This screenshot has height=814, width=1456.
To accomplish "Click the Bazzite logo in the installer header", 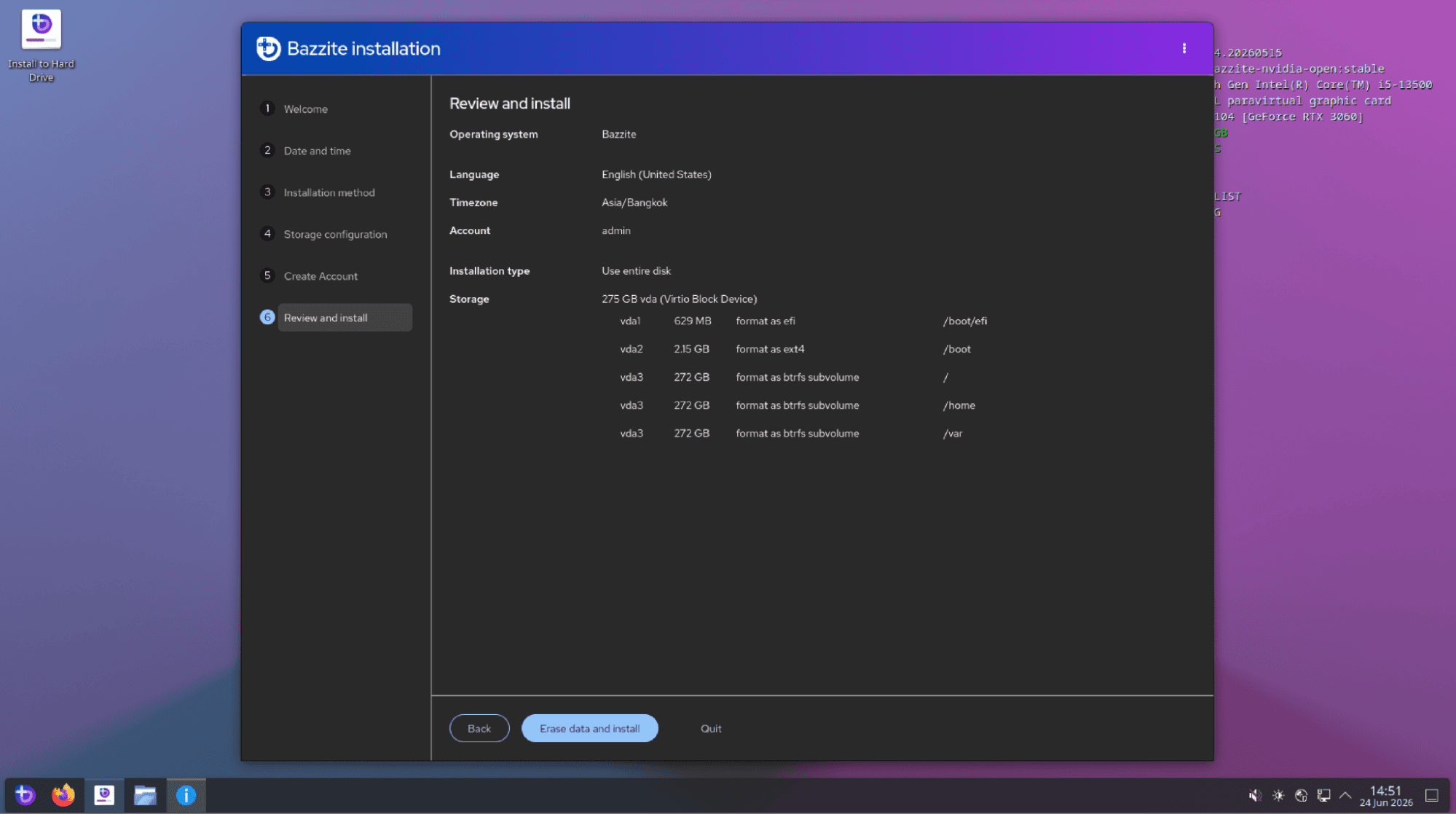I will (268, 49).
